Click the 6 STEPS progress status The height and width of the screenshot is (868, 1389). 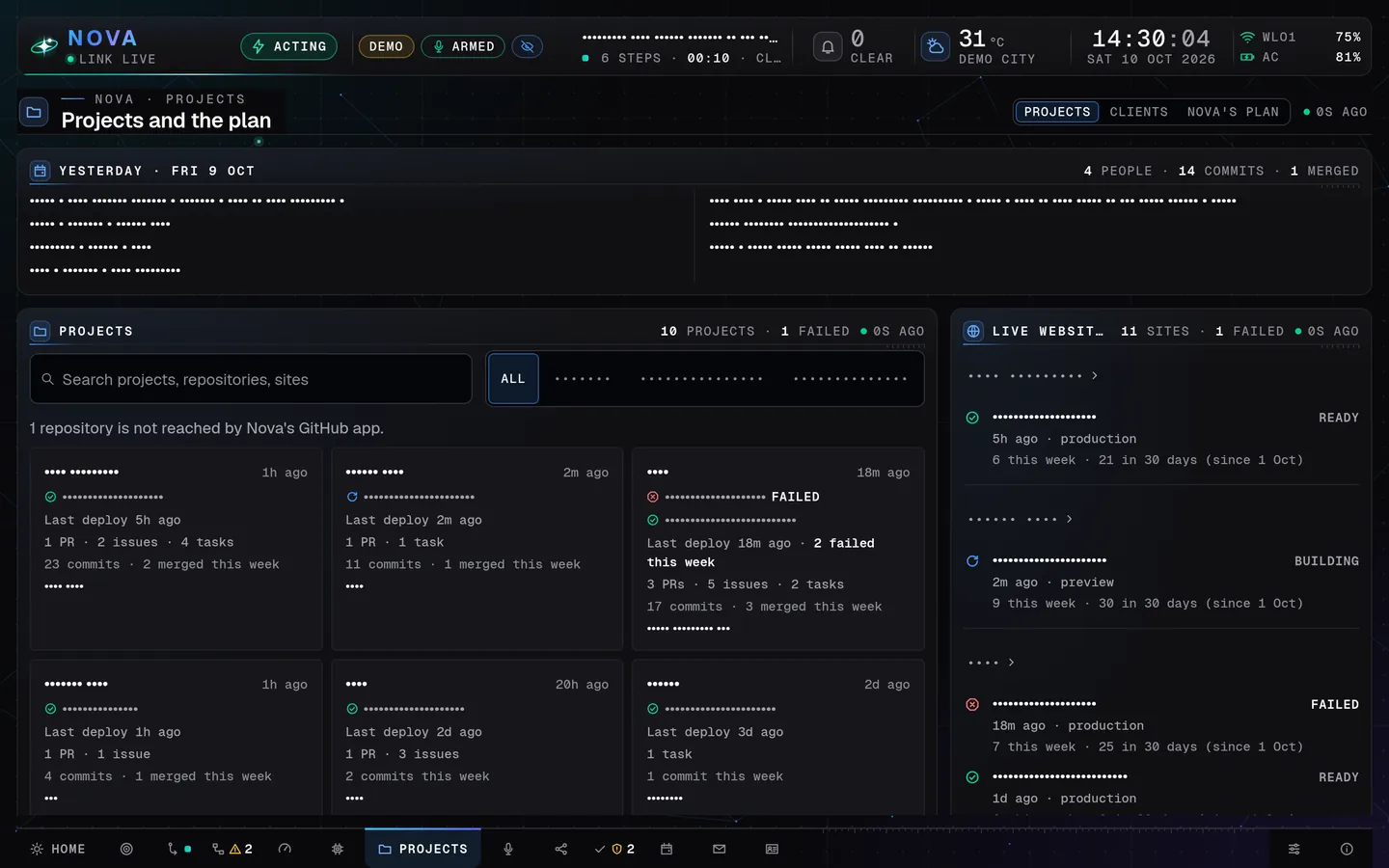point(681,58)
